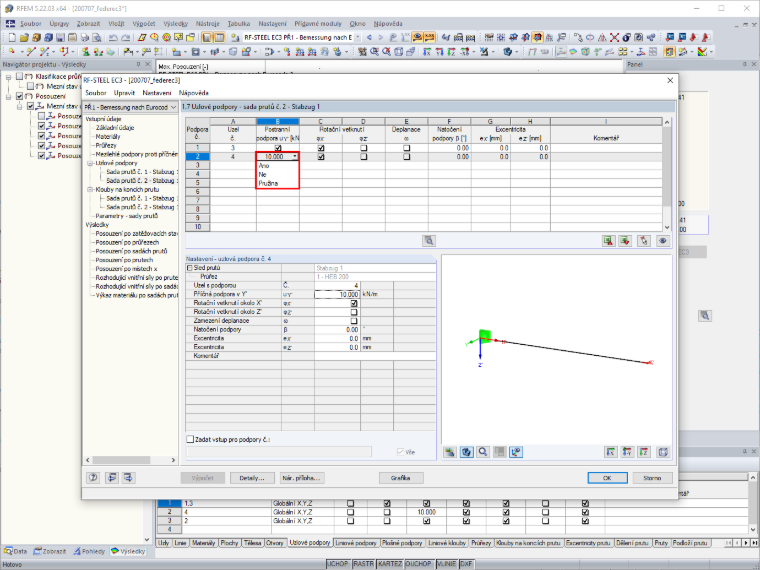Screen dimensions: 760x570
Task: Click the print icon in main toolbar
Action: [x=85, y=37]
